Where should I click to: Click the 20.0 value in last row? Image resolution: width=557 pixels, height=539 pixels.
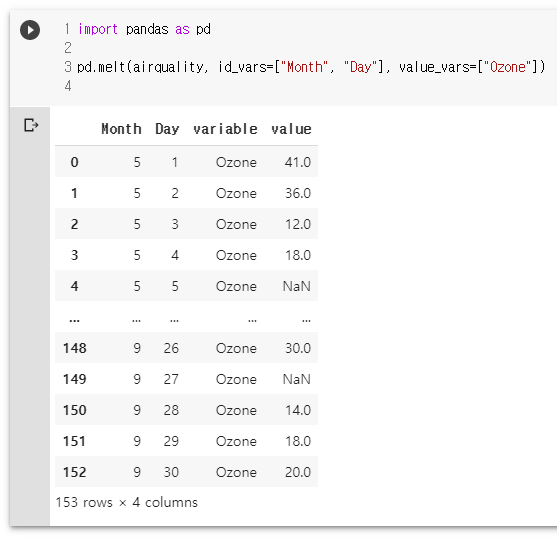click(x=298, y=472)
